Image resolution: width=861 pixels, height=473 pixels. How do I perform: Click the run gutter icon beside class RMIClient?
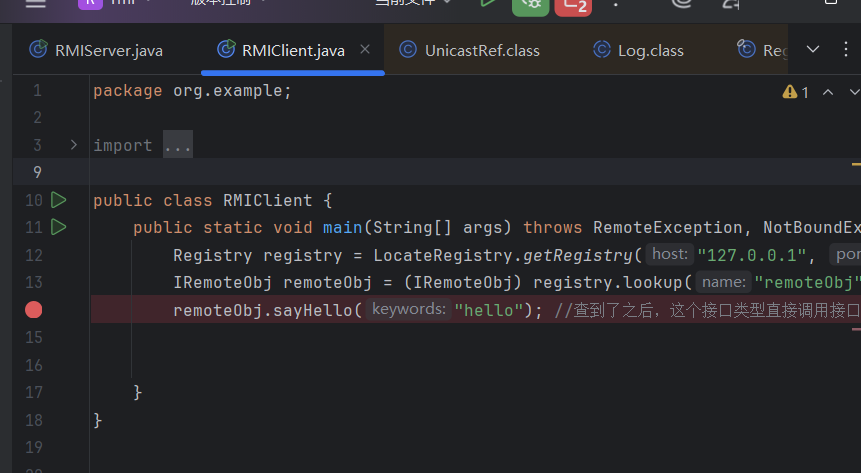pyautogui.click(x=58, y=200)
